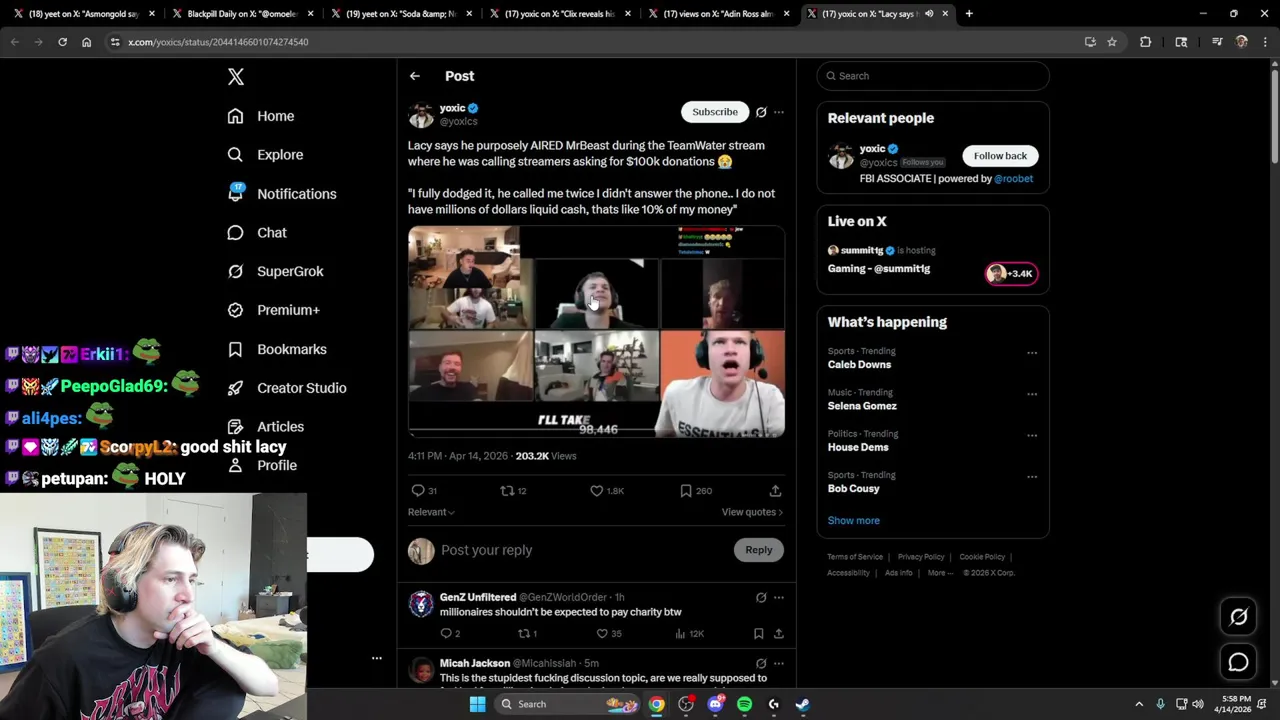Viewport: 1280px width, 720px height.
Task: Open options for Caleb Downs trend
Action: [1032, 353]
